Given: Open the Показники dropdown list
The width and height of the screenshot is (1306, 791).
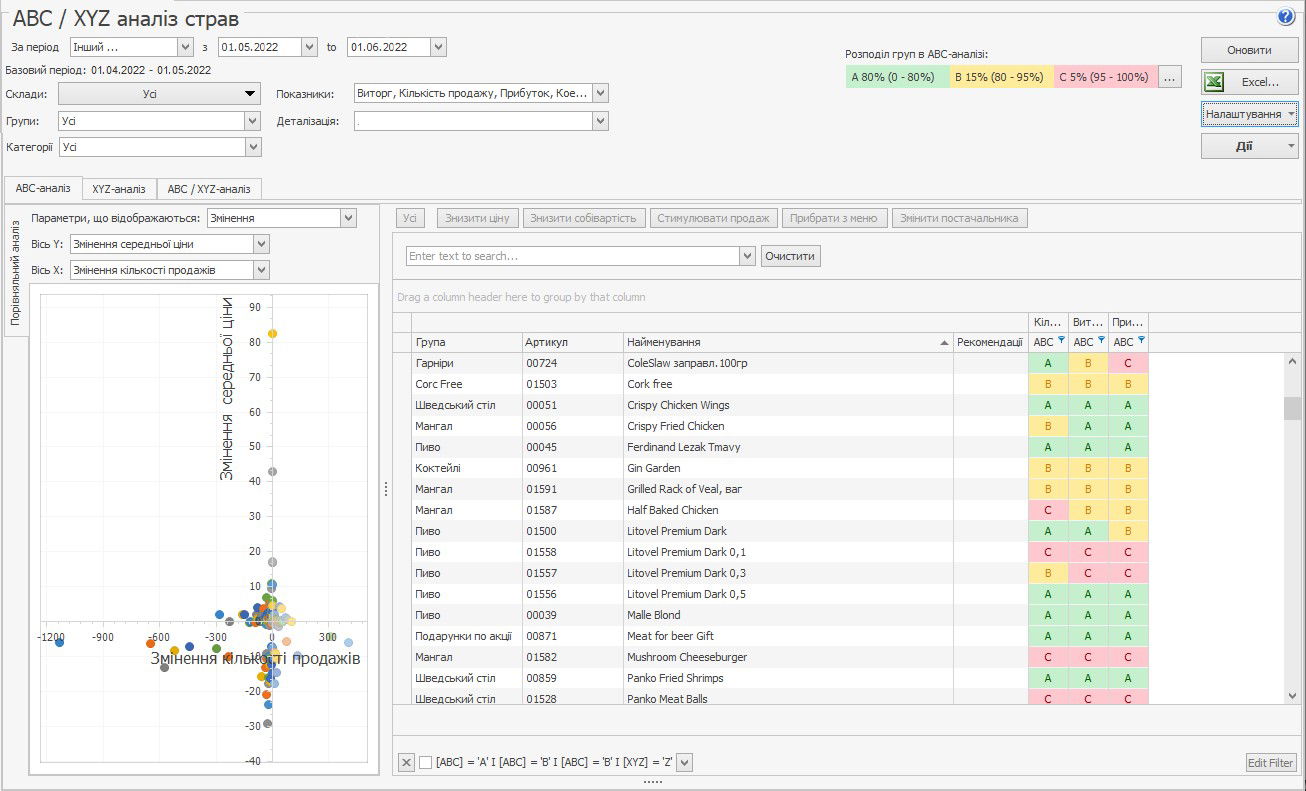Looking at the screenshot, I should coord(600,93).
